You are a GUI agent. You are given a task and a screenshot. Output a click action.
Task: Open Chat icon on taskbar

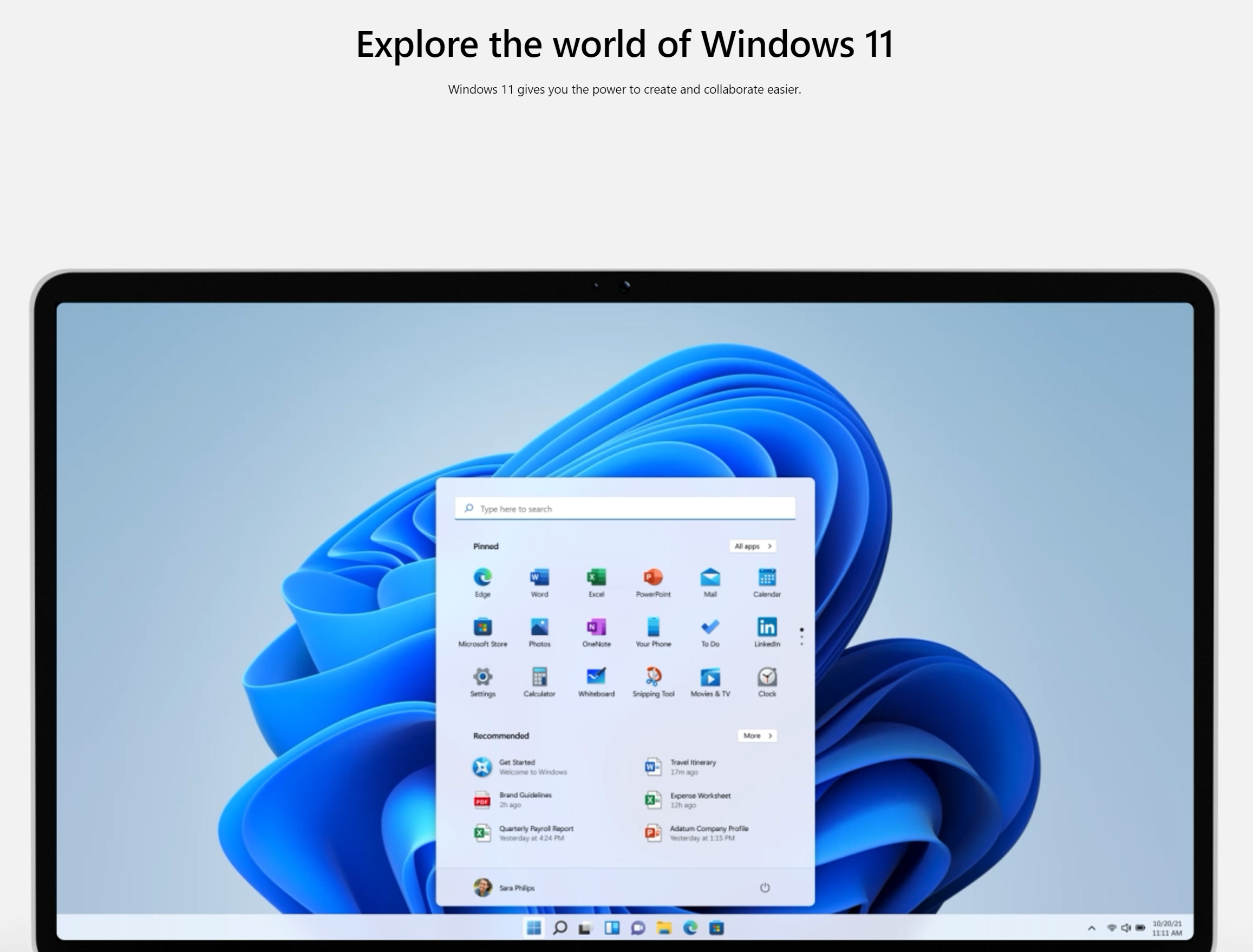click(638, 928)
